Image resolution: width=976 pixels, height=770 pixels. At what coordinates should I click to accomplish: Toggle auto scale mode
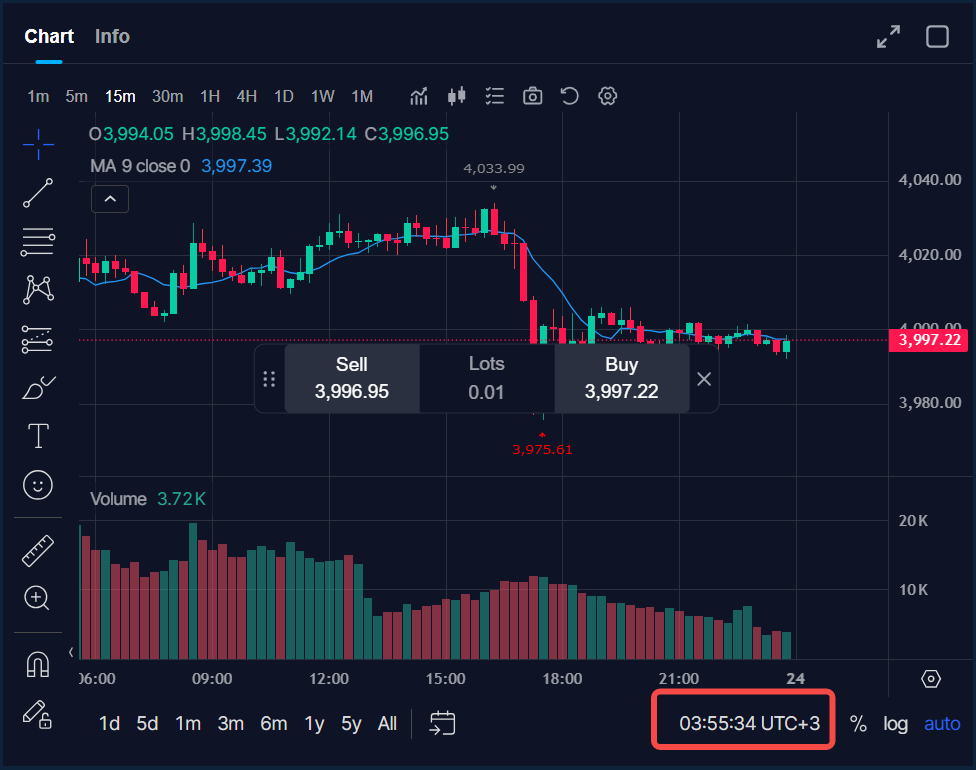942,724
